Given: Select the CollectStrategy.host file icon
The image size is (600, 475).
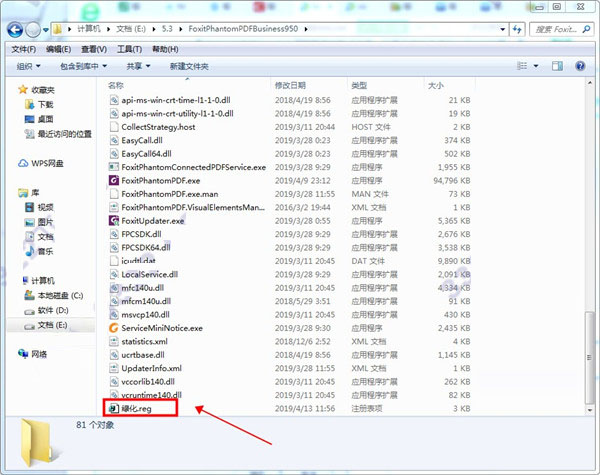Looking at the screenshot, I should (x=114, y=127).
